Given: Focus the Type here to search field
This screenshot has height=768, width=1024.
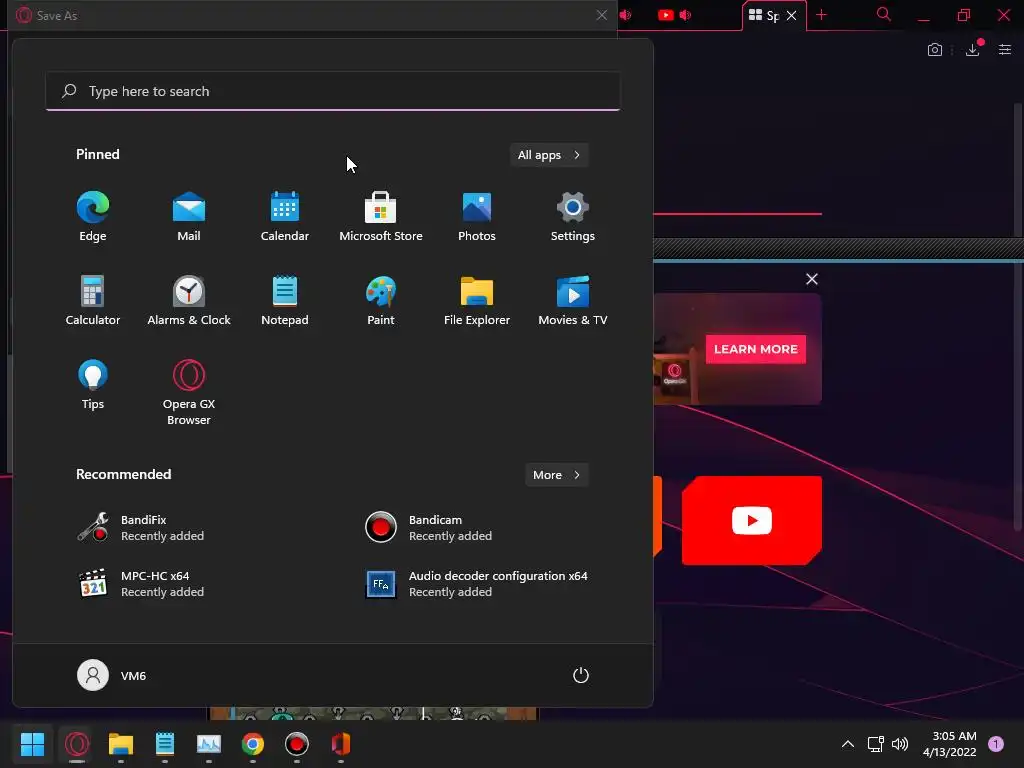Looking at the screenshot, I should click(333, 91).
